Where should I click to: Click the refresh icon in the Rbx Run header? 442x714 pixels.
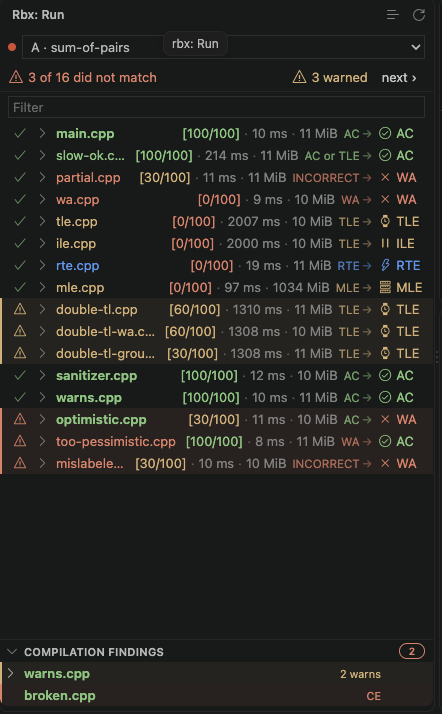click(419, 15)
